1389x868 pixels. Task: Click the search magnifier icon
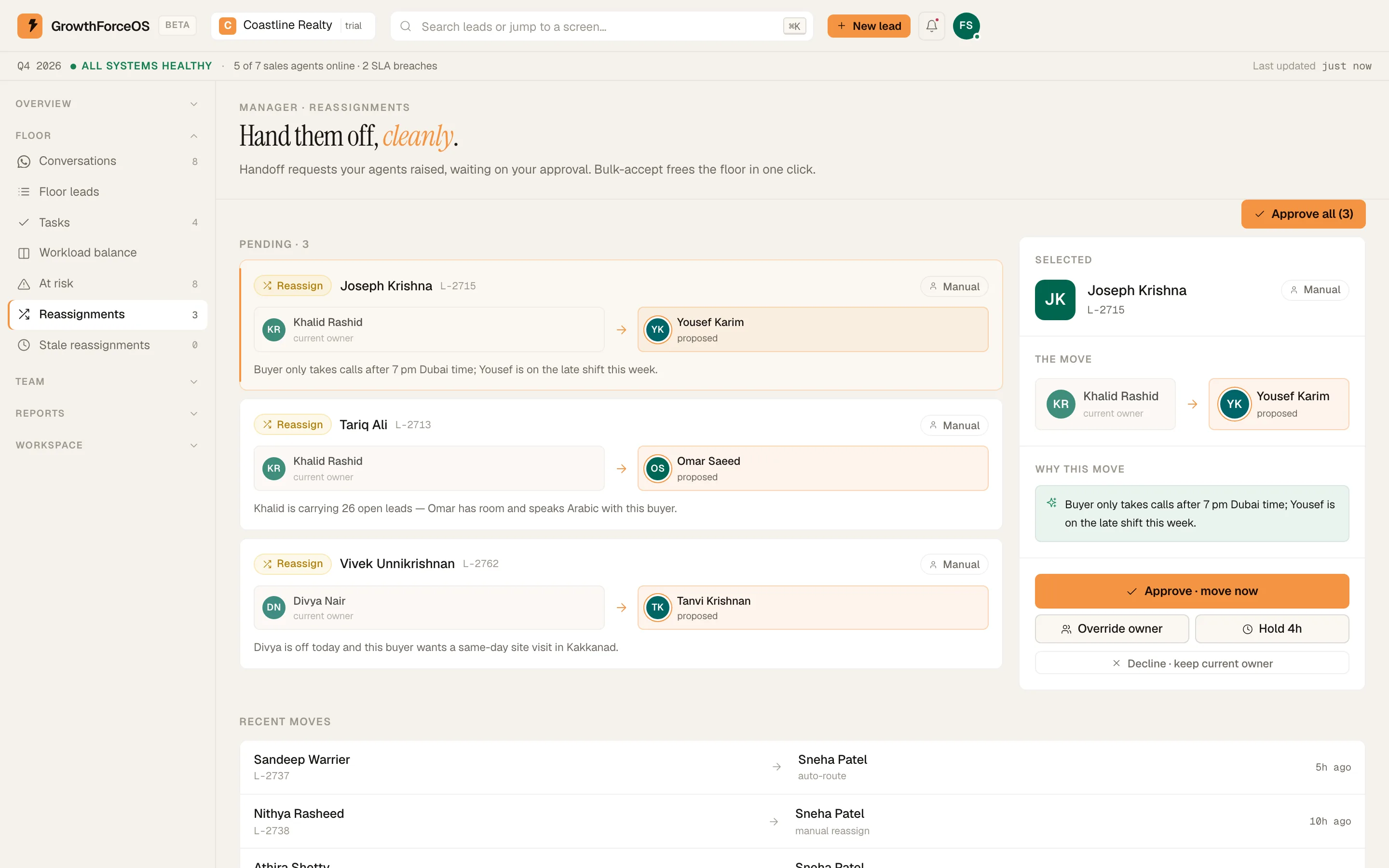click(405, 27)
